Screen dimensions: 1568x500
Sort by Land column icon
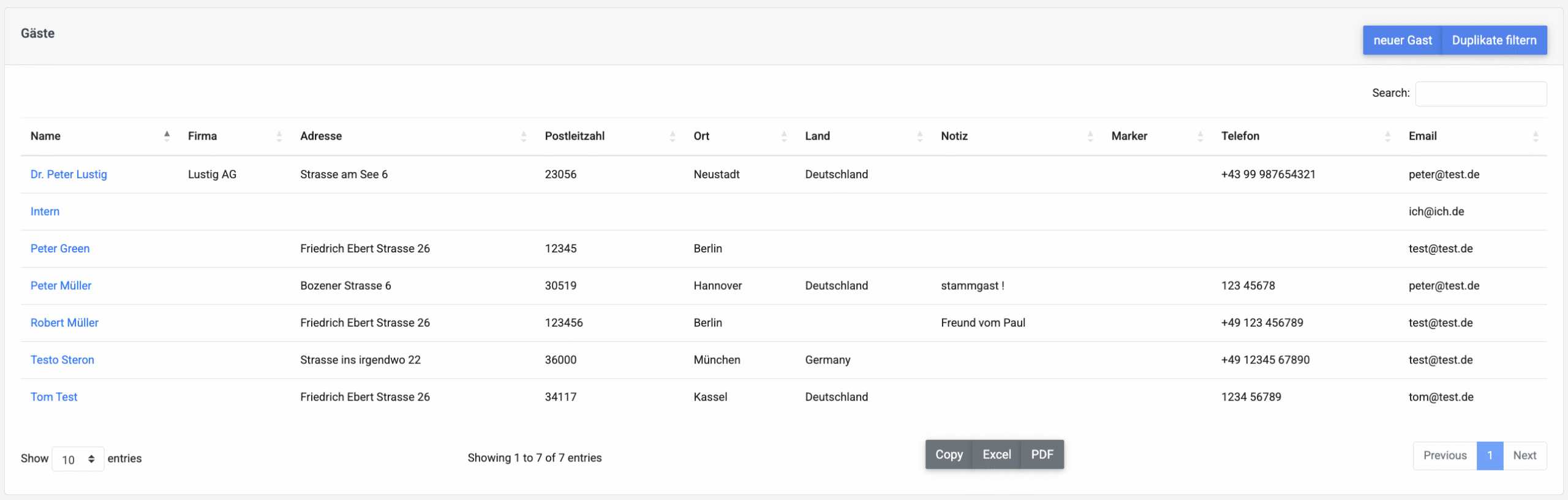(919, 136)
